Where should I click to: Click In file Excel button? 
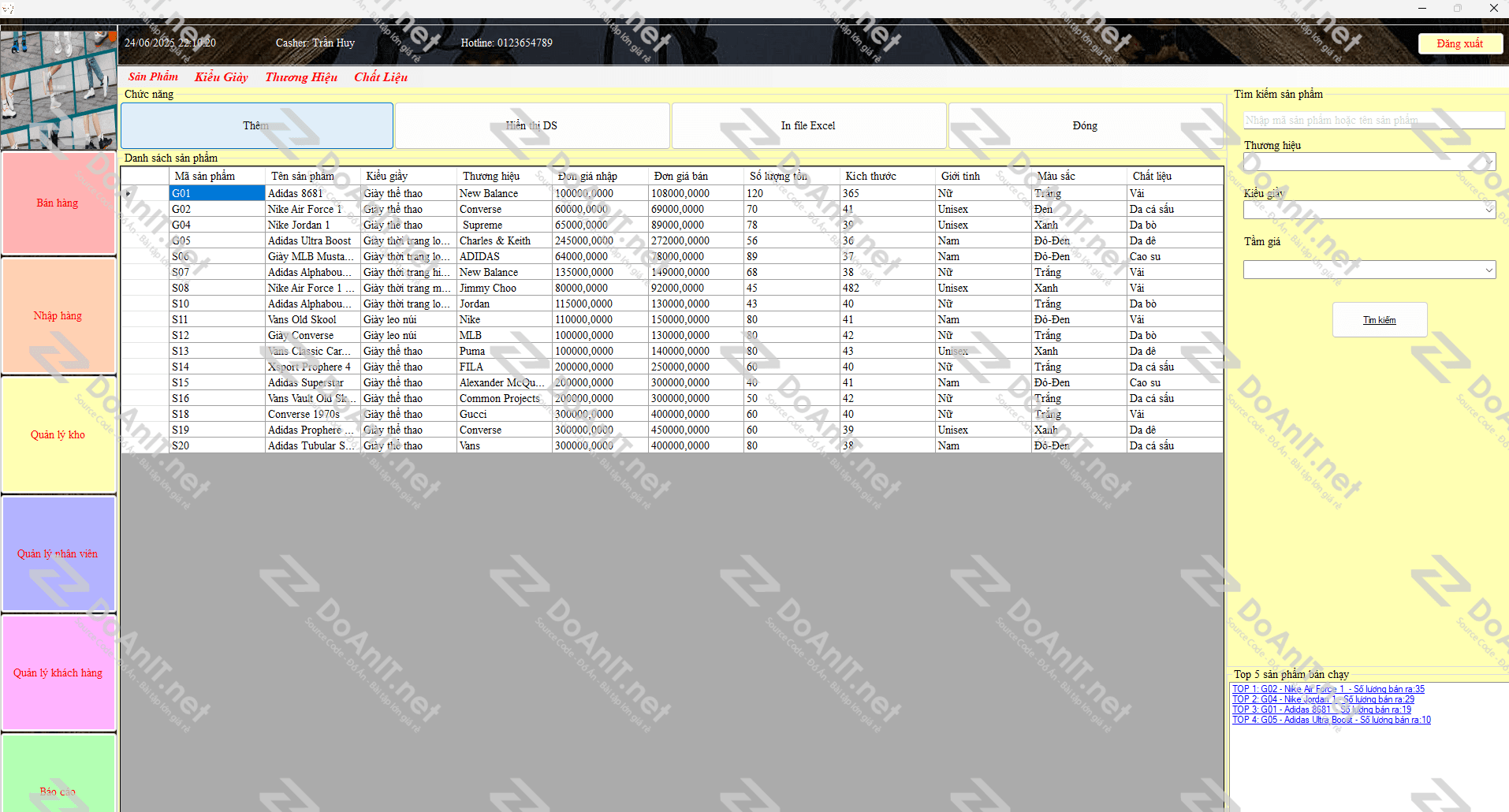click(808, 125)
